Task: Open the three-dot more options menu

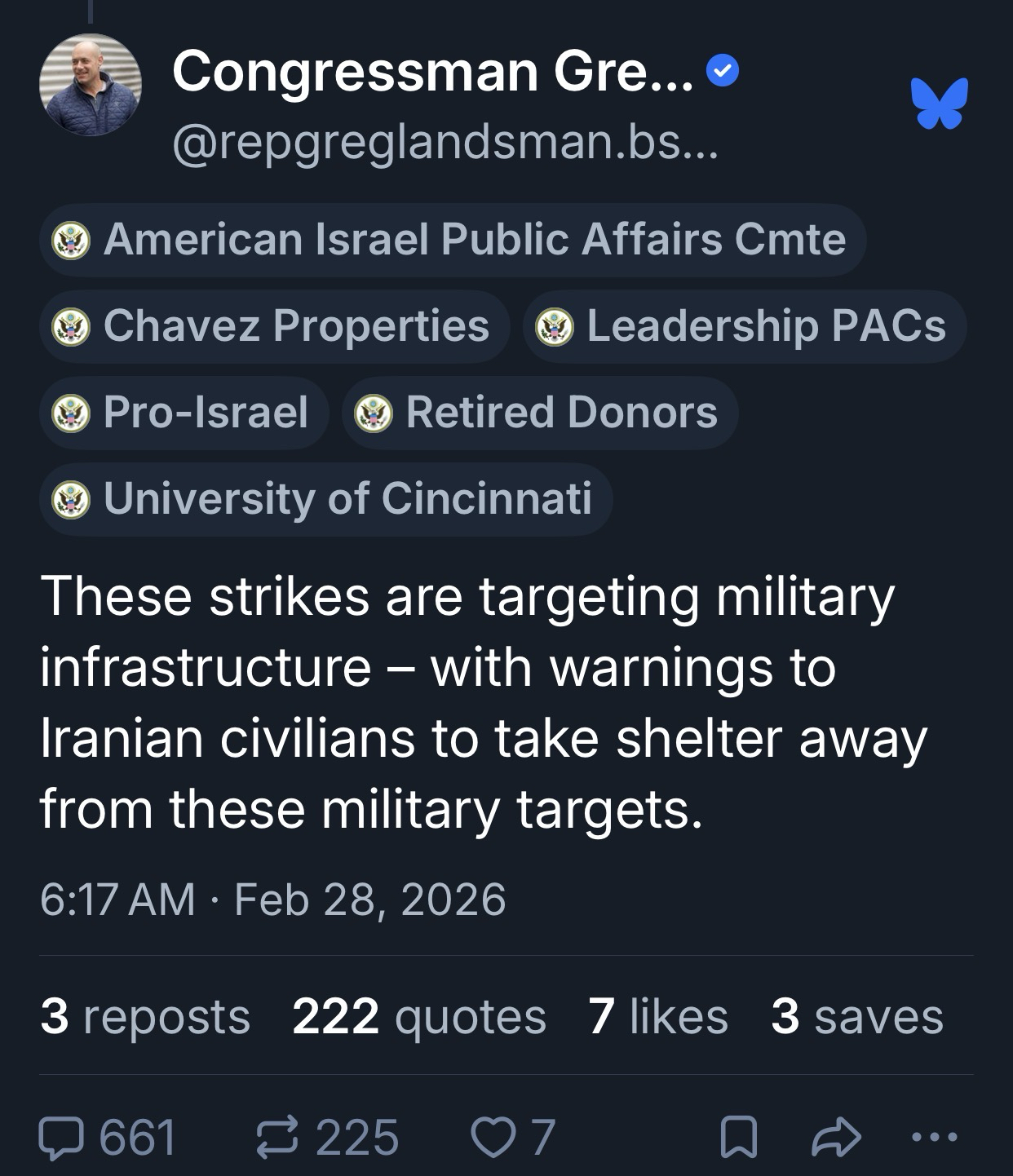Action: (935, 1136)
